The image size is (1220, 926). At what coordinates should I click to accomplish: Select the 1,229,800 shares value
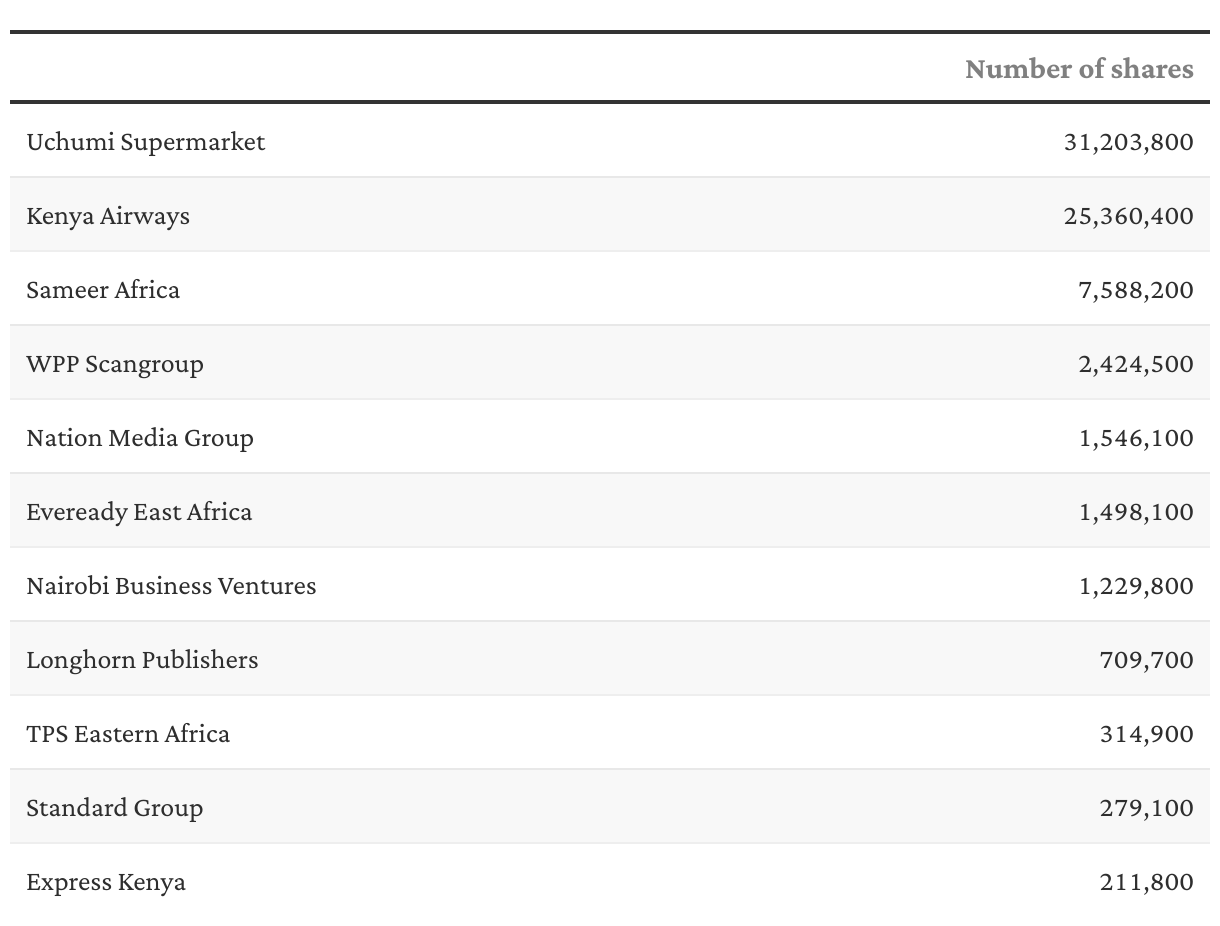[x=1135, y=585]
